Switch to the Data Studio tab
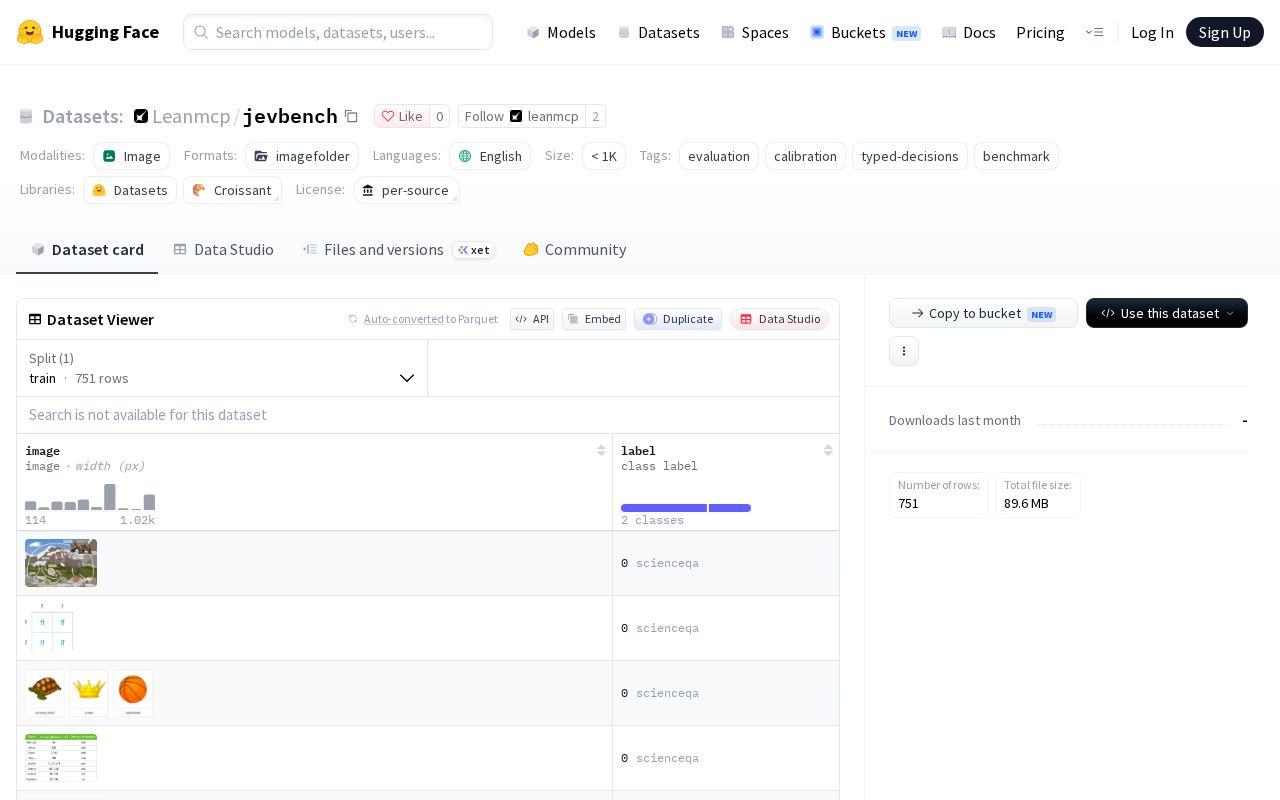 (x=223, y=250)
